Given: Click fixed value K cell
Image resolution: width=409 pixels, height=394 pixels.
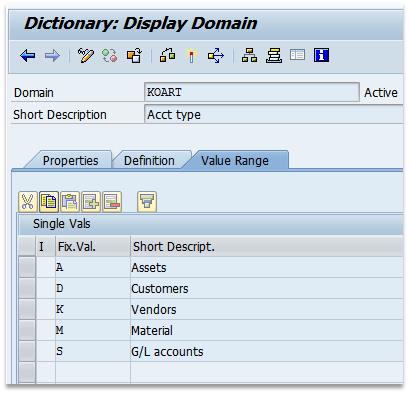Looking at the screenshot, I should click(x=93, y=309).
